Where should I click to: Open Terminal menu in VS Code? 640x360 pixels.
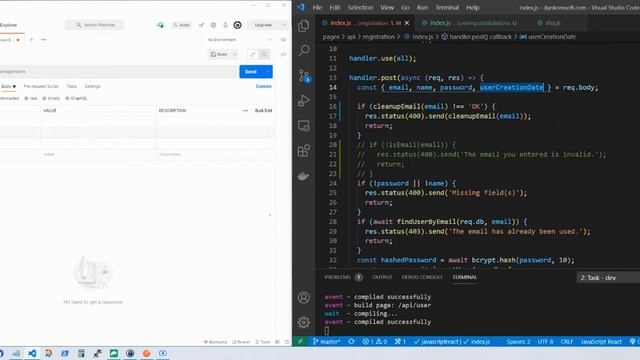point(447,7)
